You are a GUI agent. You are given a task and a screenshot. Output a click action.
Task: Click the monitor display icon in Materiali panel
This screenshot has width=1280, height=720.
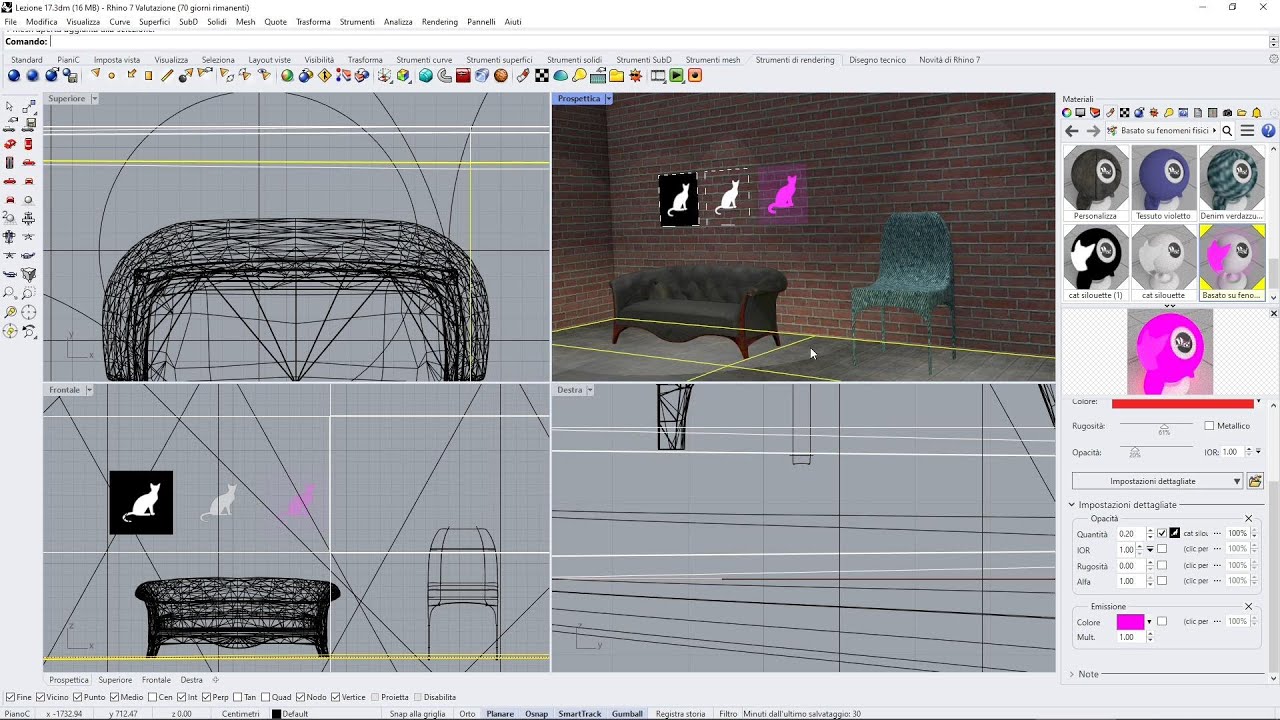(x=1080, y=113)
